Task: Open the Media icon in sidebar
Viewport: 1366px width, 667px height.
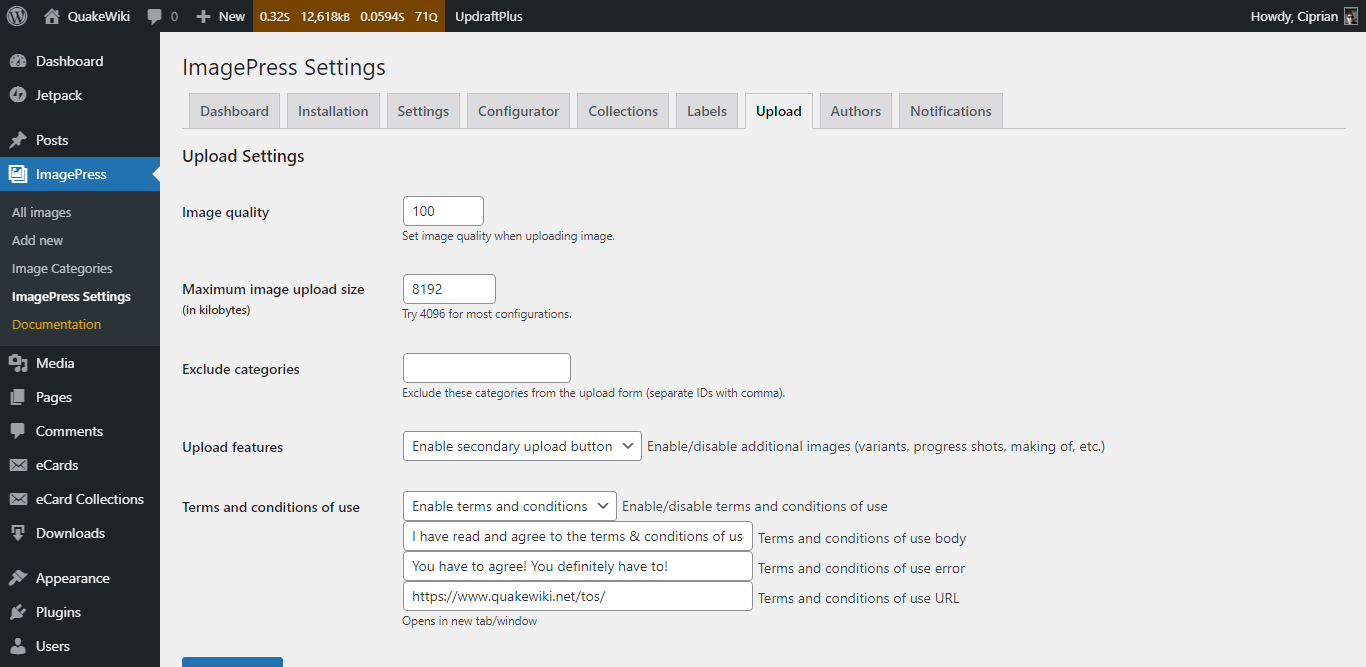Action: pyautogui.click(x=18, y=363)
